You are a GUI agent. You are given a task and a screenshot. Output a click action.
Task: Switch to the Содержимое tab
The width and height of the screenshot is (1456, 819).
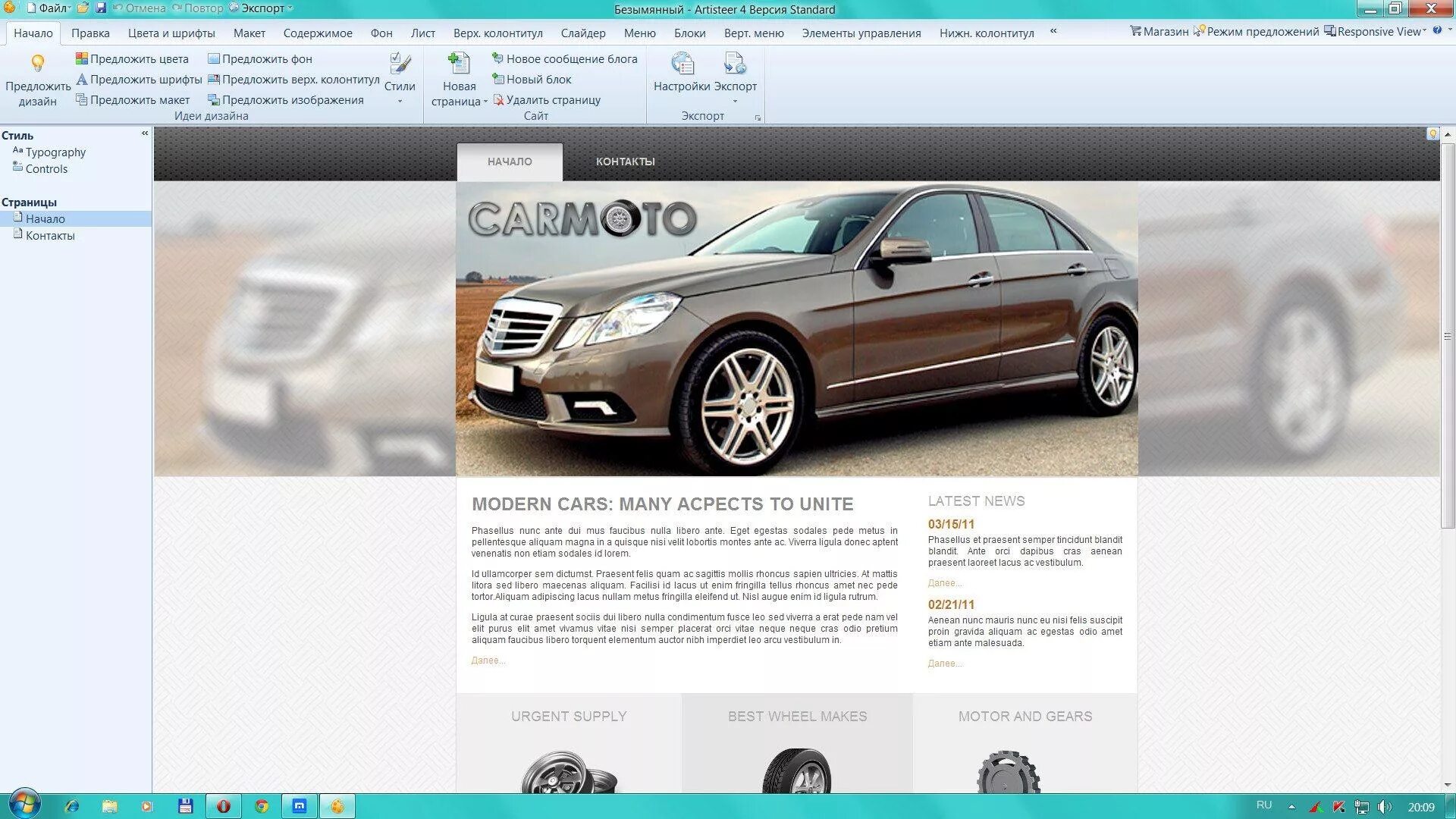pos(318,33)
